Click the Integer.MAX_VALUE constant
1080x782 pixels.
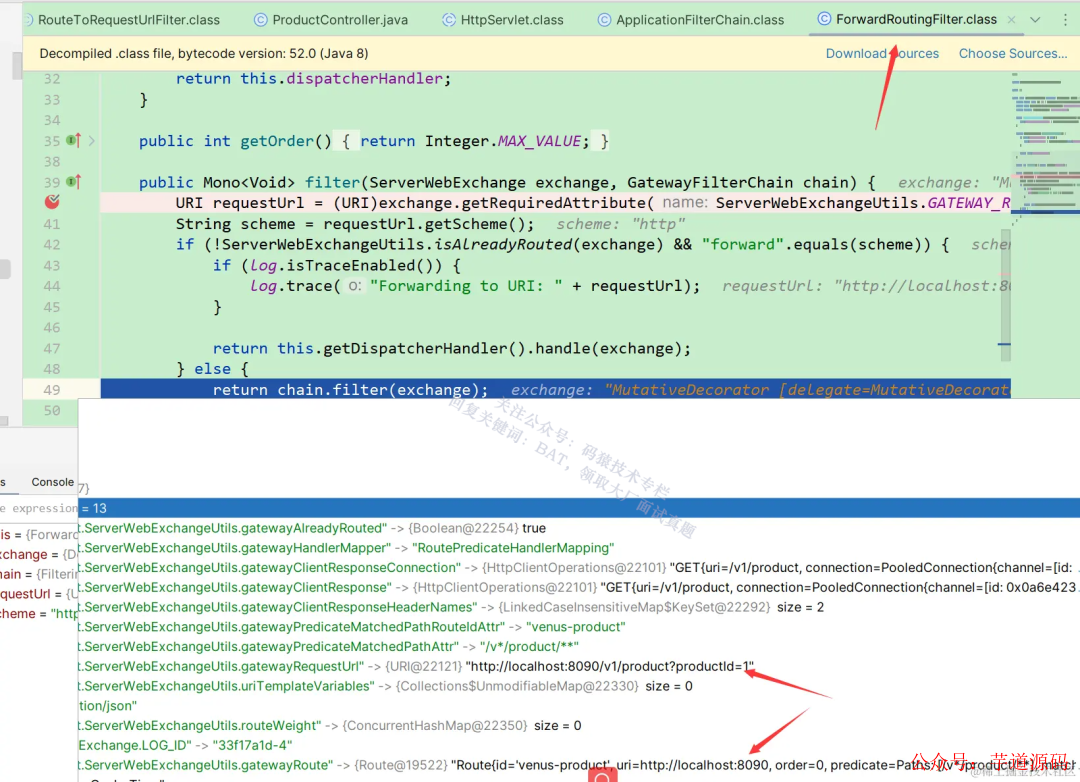pyautogui.click(x=503, y=141)
